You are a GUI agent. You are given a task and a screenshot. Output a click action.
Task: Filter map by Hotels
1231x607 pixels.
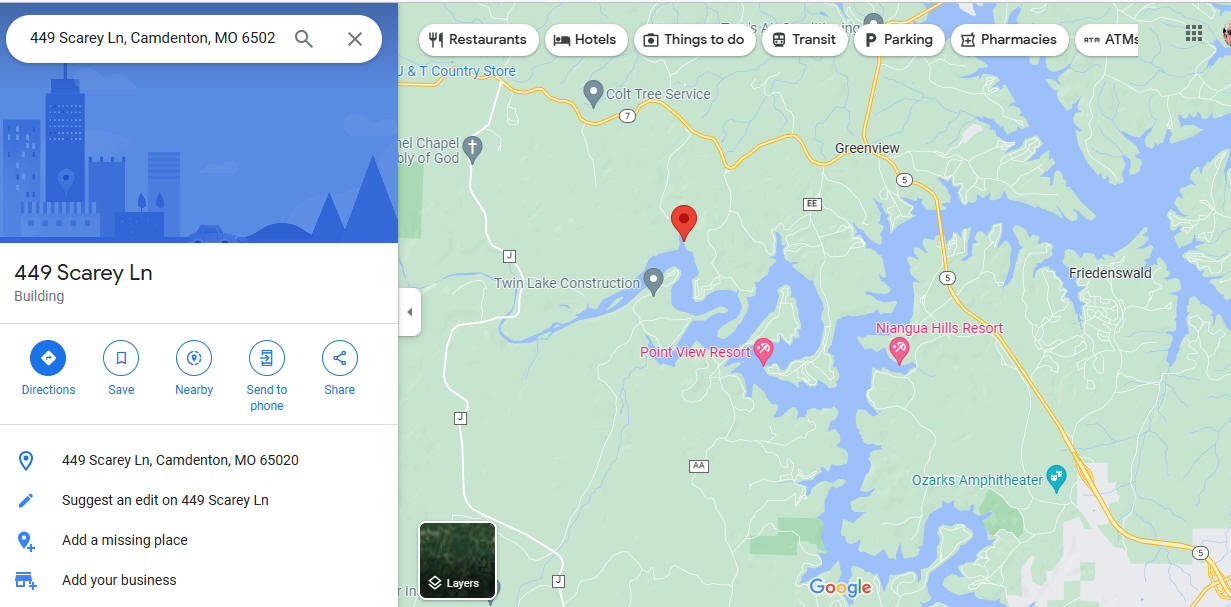(586, 40)
